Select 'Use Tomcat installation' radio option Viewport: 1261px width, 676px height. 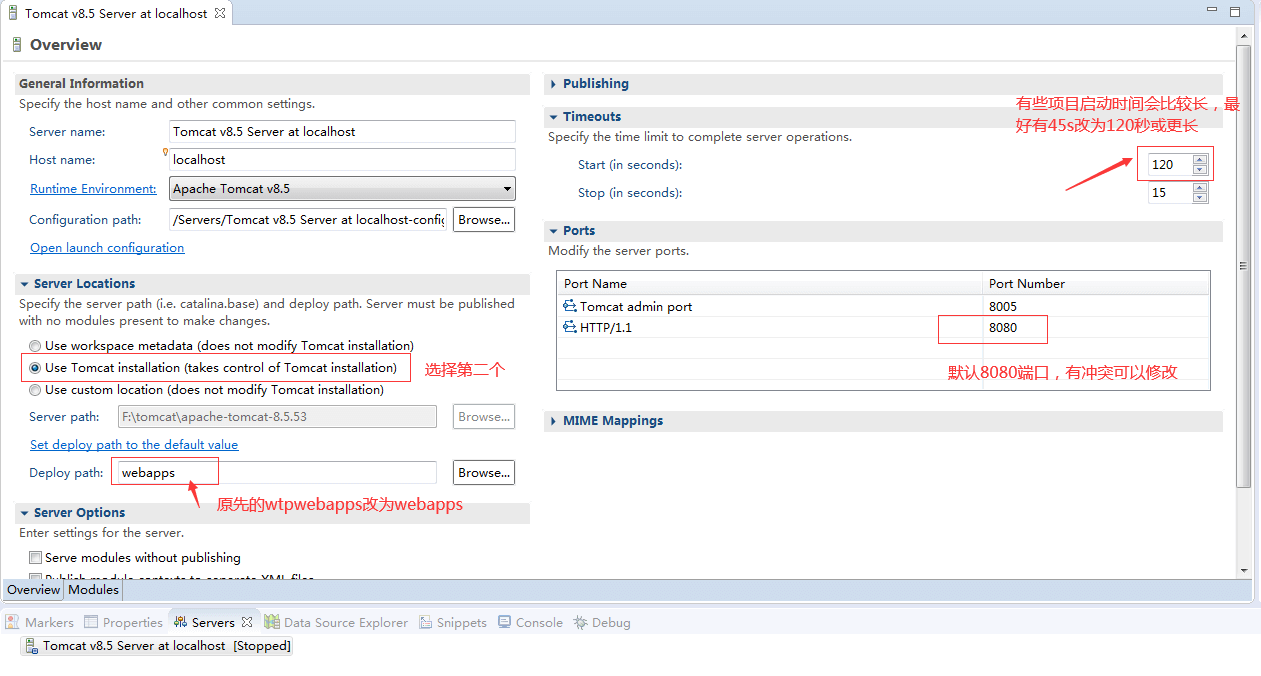click(x=36, y=368)
